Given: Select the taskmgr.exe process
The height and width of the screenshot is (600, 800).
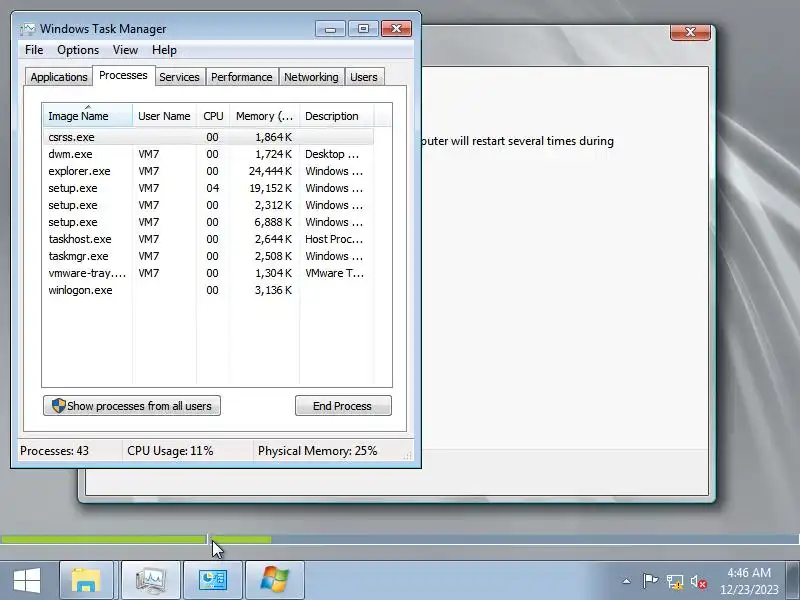Looking at the screenshot, I should tap(208, 256).
